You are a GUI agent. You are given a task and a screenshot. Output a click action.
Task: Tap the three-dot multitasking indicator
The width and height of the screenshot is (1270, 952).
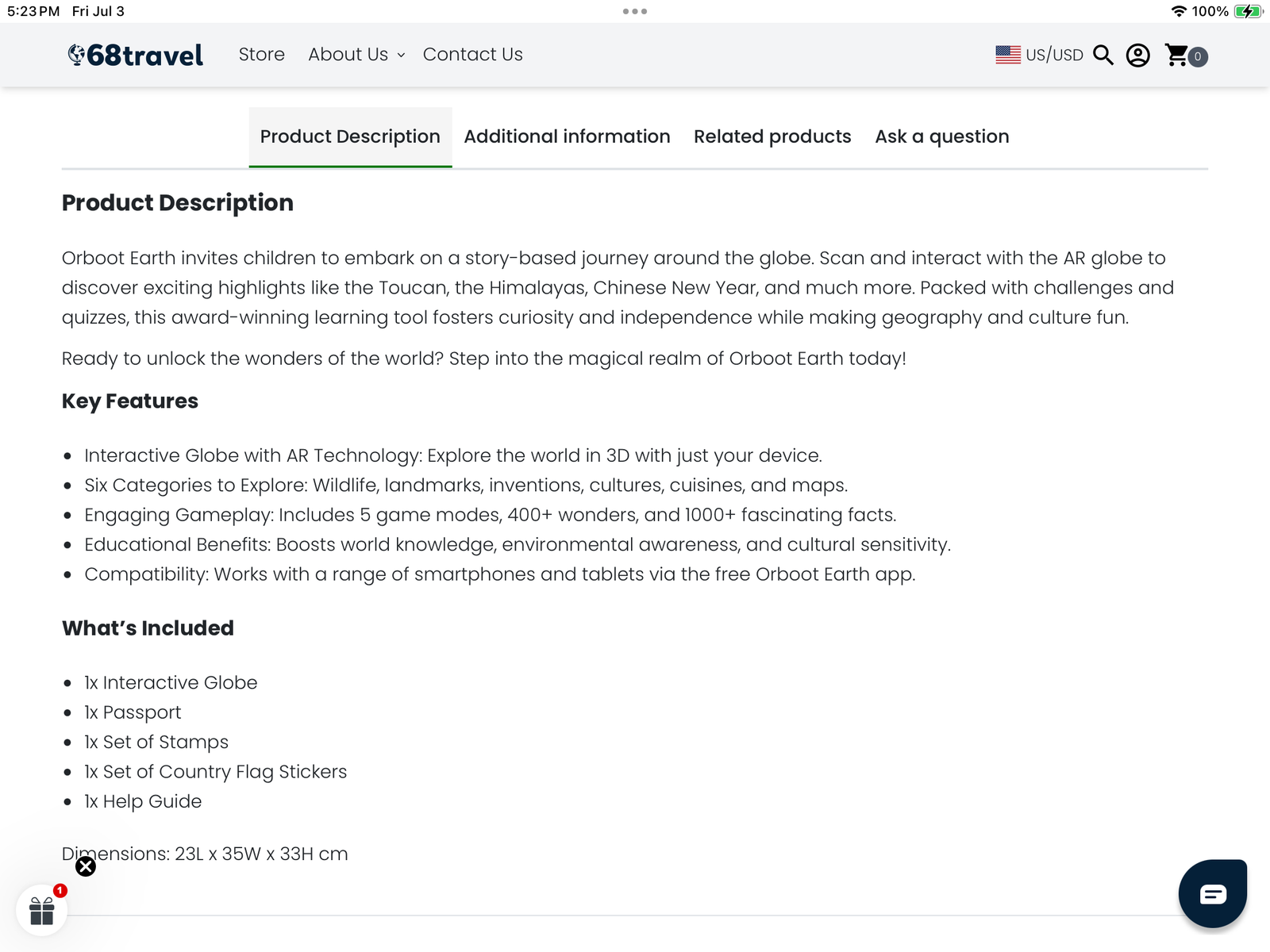[635, 11]
